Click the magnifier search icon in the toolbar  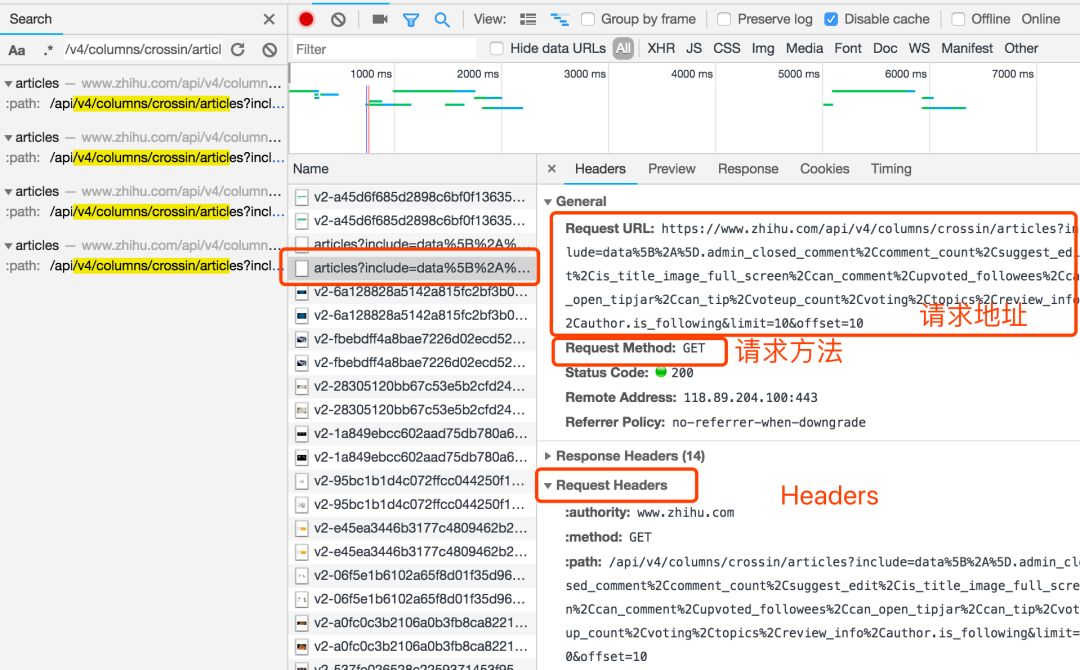pyautogui.click(x=441, y=19)
